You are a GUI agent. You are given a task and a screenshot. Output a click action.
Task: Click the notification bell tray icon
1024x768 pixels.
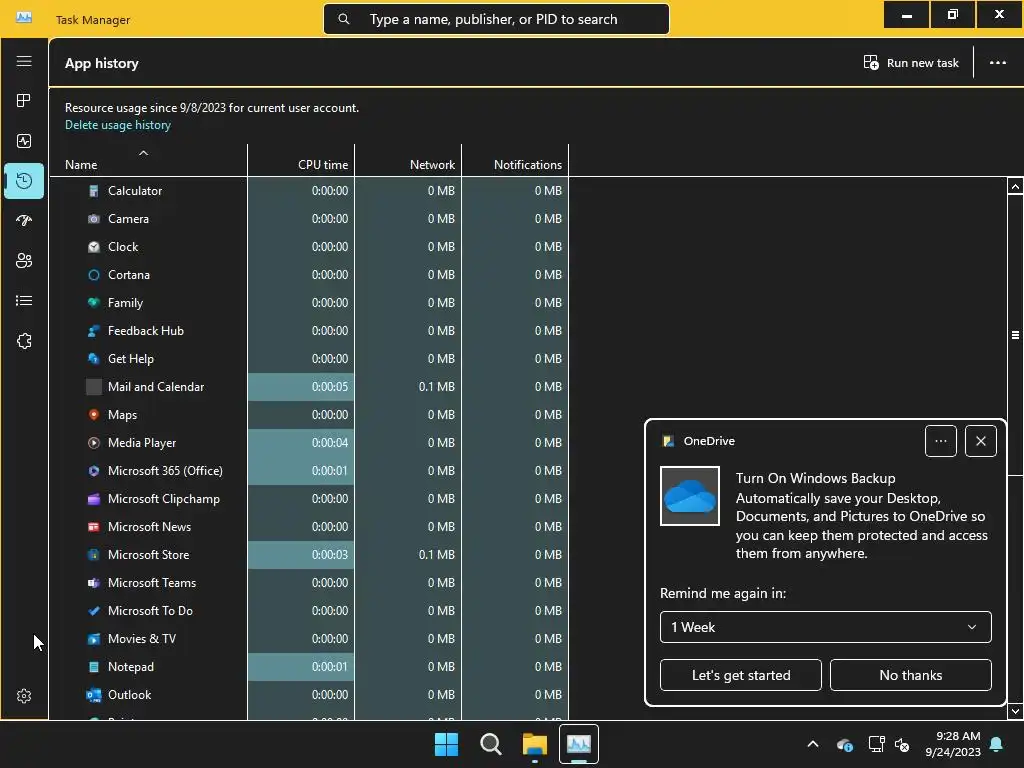997,744
